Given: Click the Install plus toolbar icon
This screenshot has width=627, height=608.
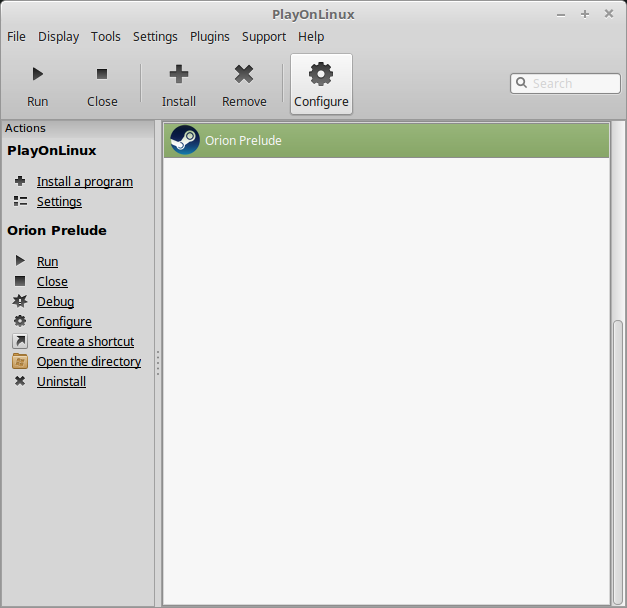Looking at the screenshot, I should tap(179, 74).
